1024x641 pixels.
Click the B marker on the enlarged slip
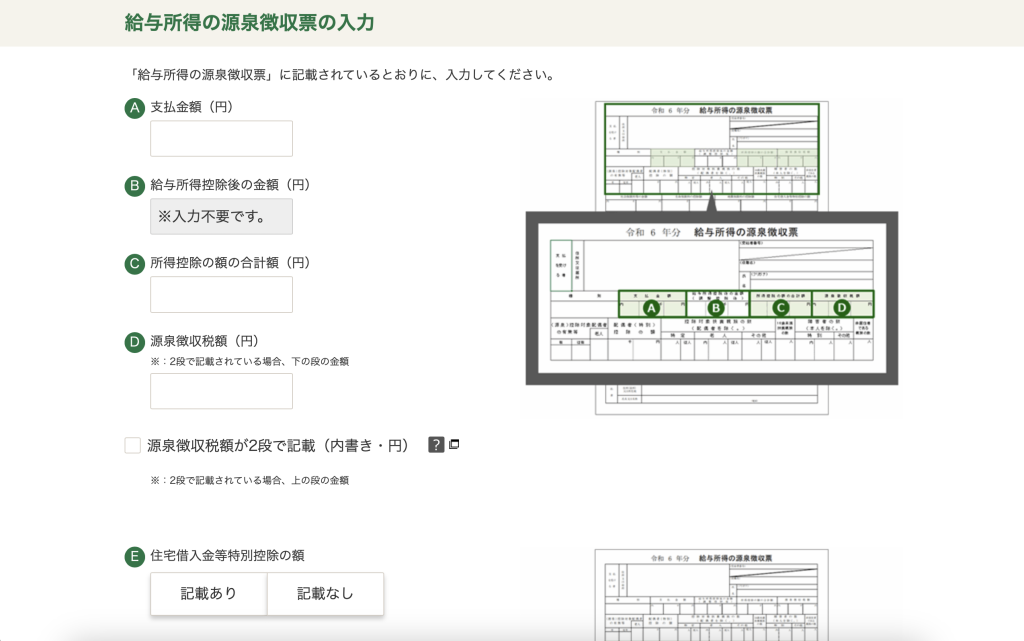pos(716,308)
